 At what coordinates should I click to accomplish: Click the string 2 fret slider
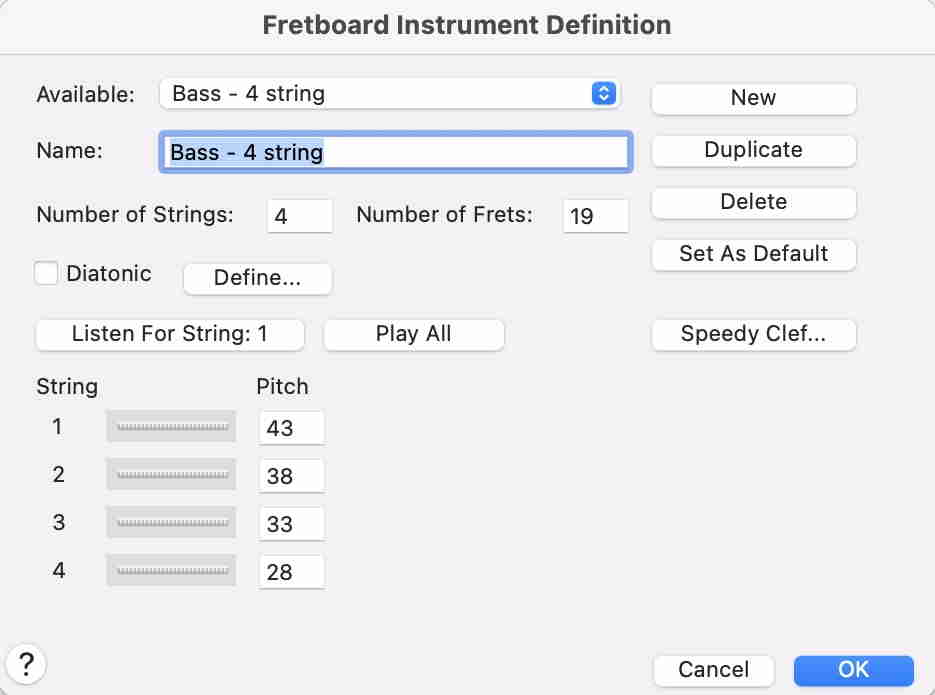171,474
